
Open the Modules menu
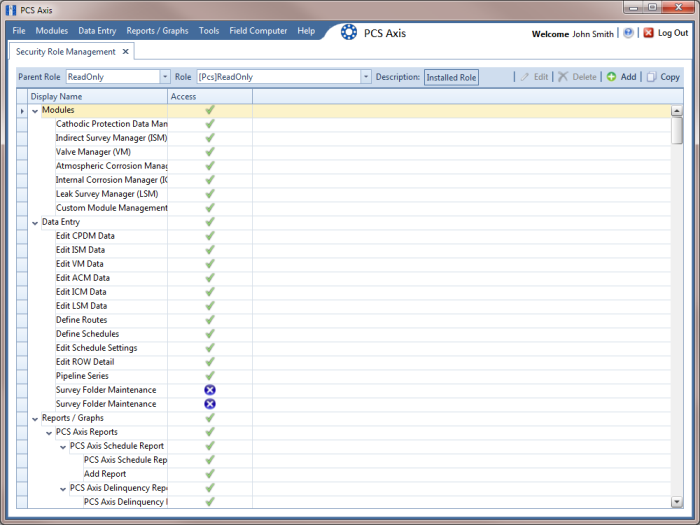[x=52, y=31]
